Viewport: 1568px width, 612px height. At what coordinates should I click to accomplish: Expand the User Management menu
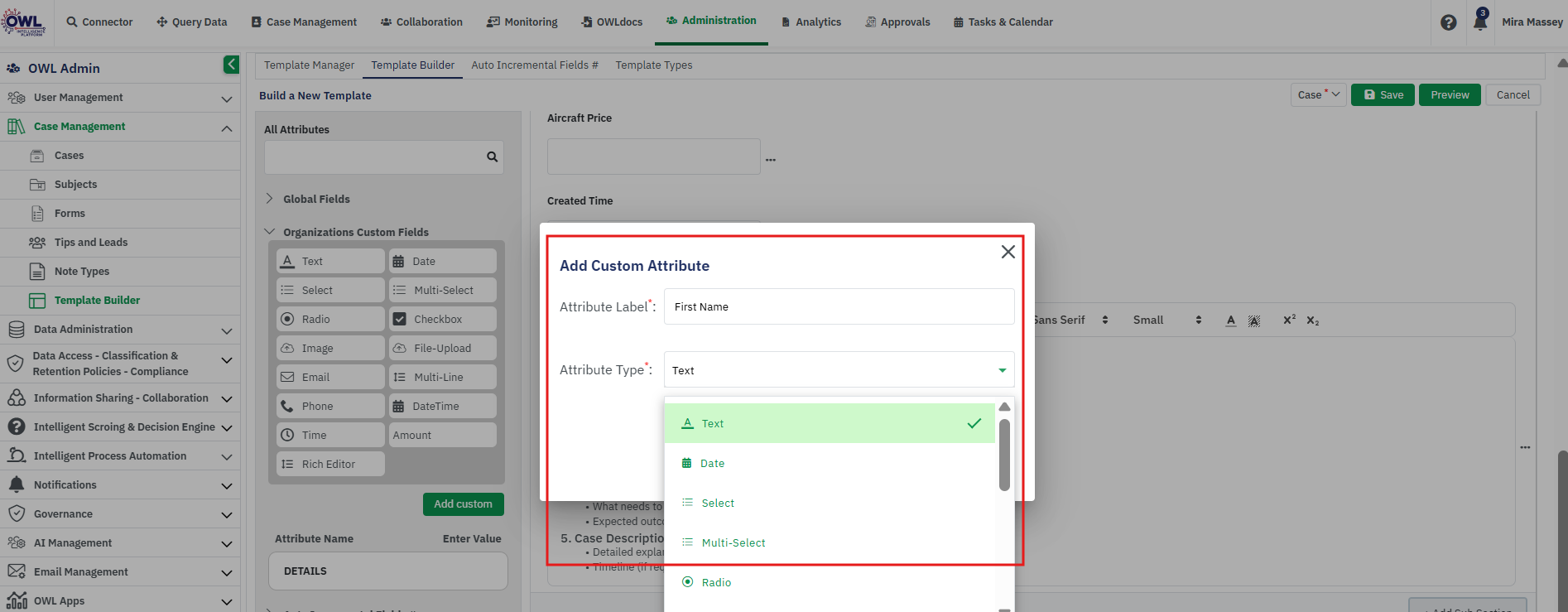[x=120, y=98]
